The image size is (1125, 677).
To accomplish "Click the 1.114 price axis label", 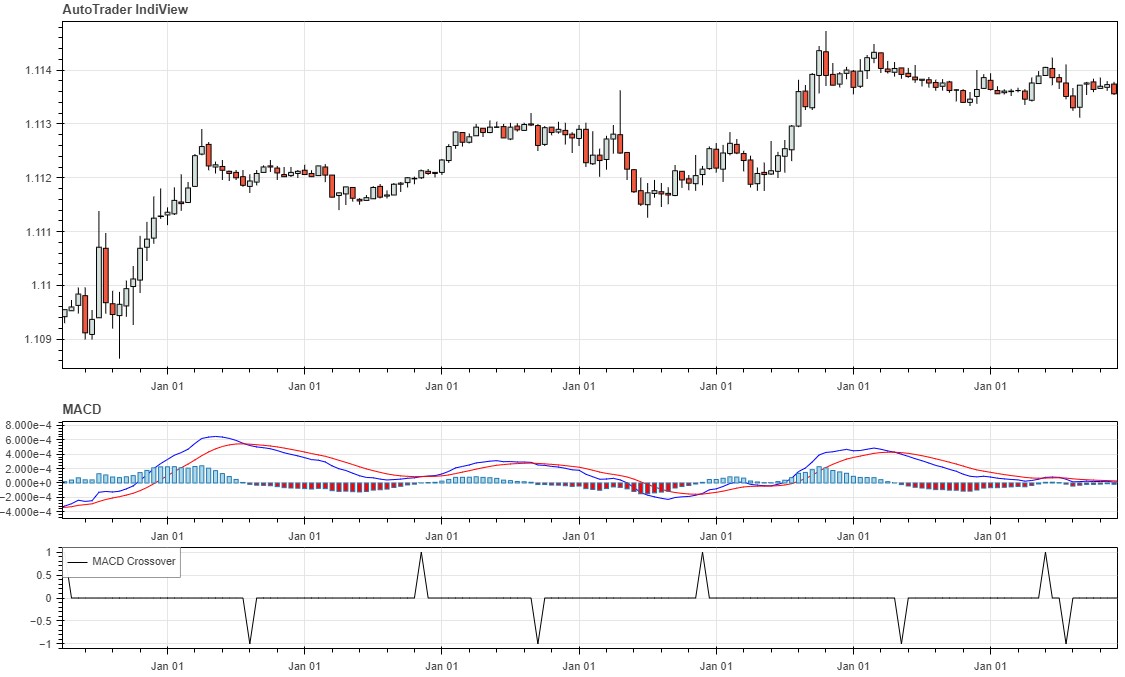I will point(41,70).
